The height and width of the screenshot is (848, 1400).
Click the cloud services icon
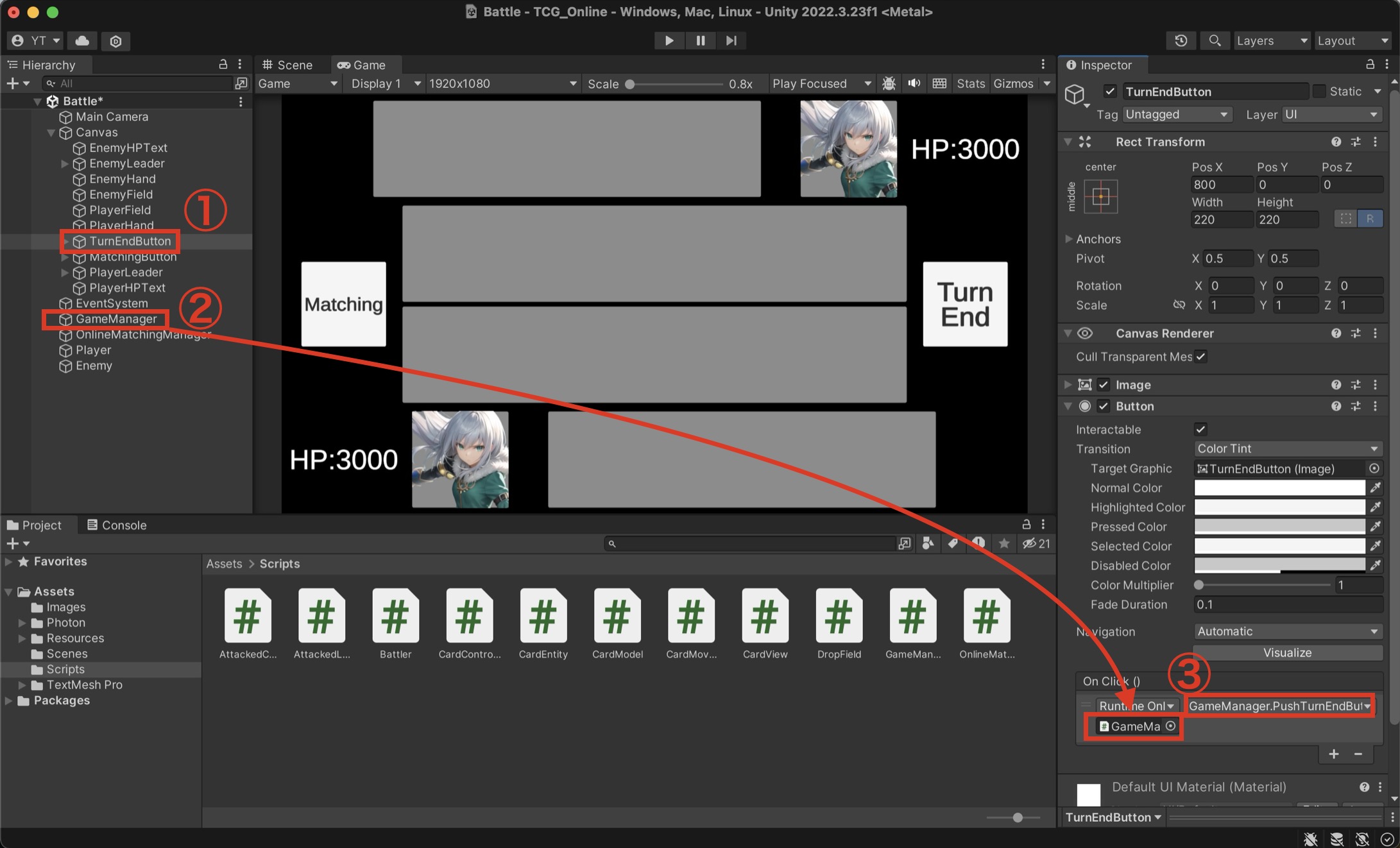click(x=82, y=40)
